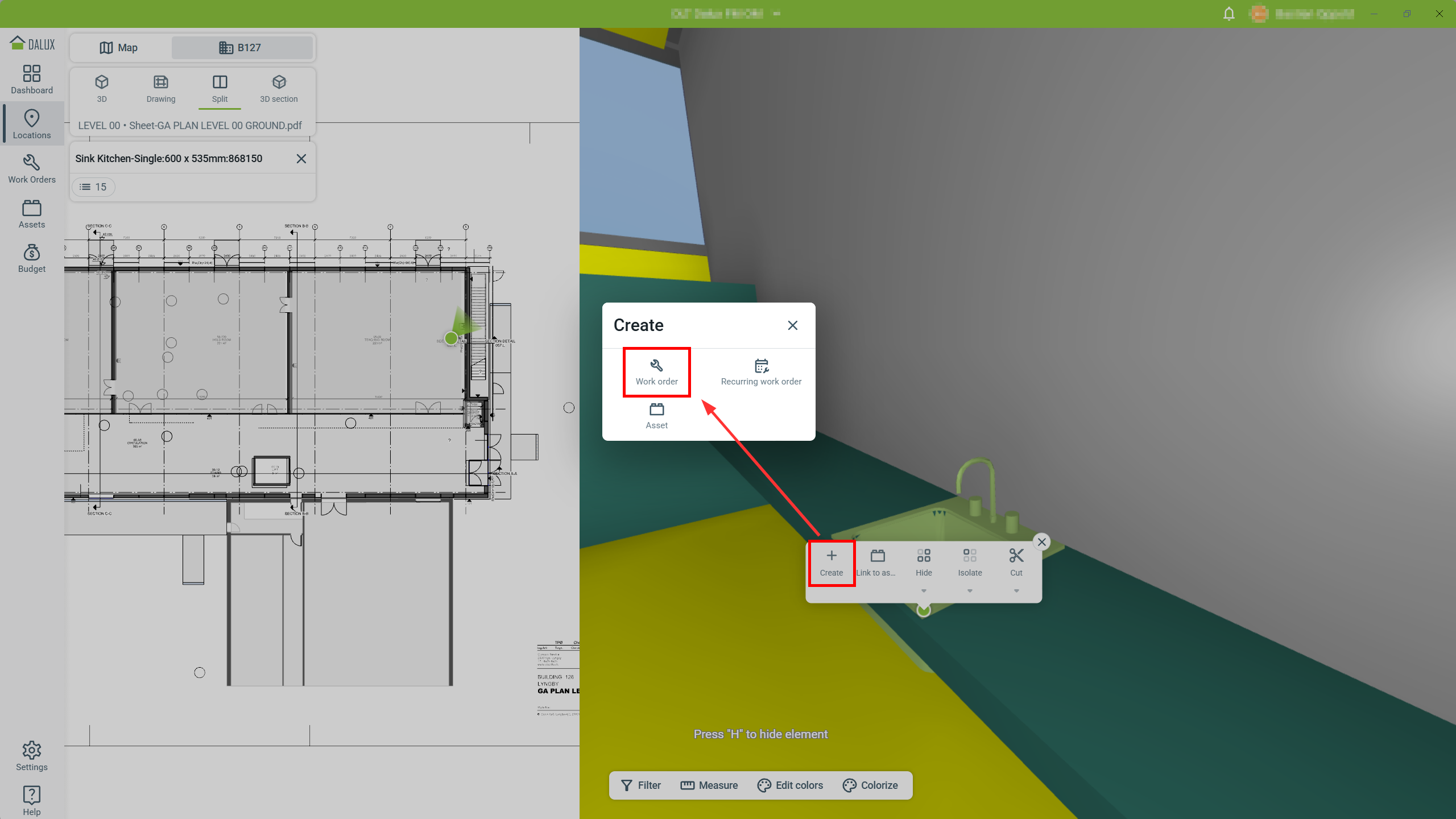Enable 3D section view
1456x819 pixels.
(x=279, y=88)
